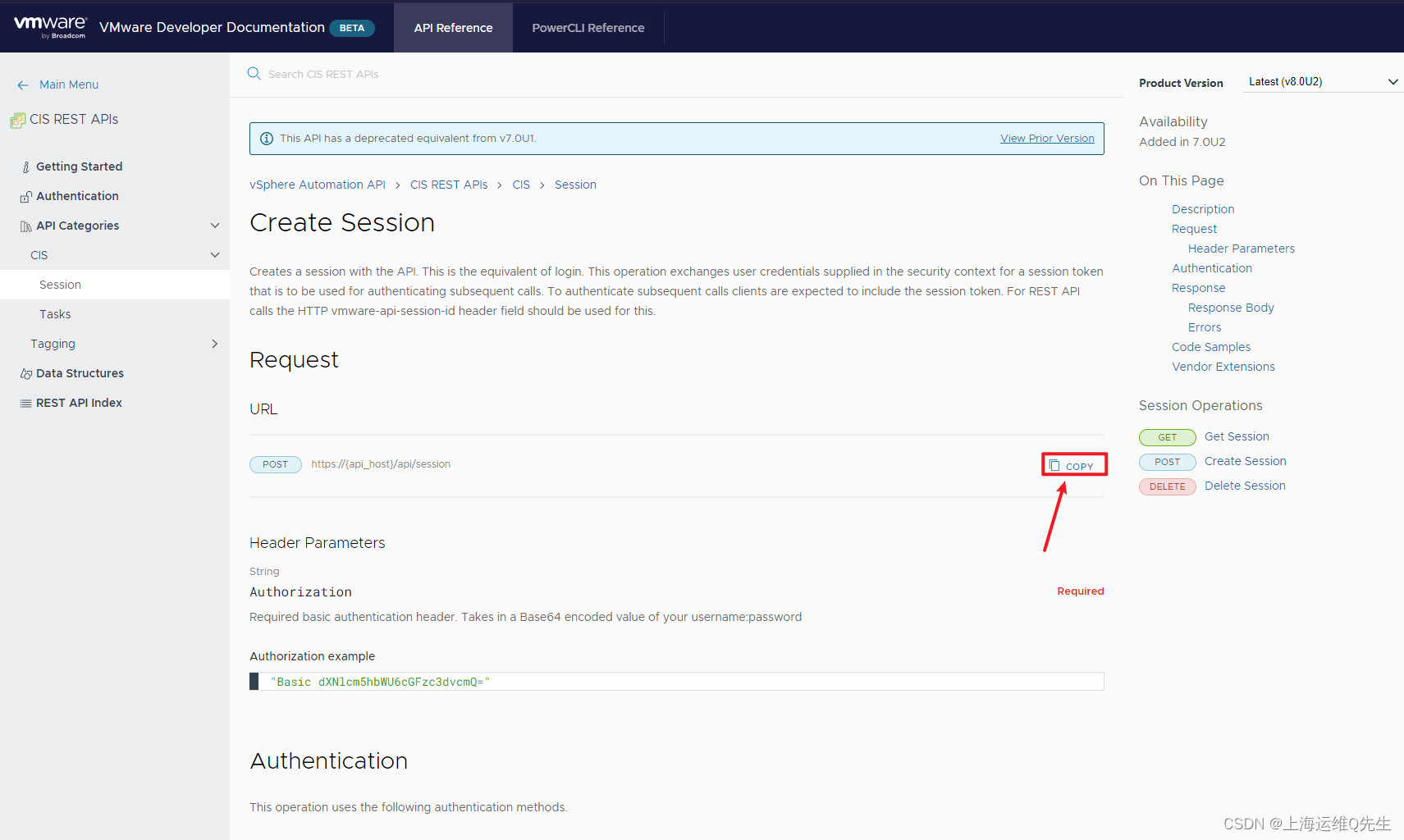Open Tagging in the sidebar

pos(53,344)
